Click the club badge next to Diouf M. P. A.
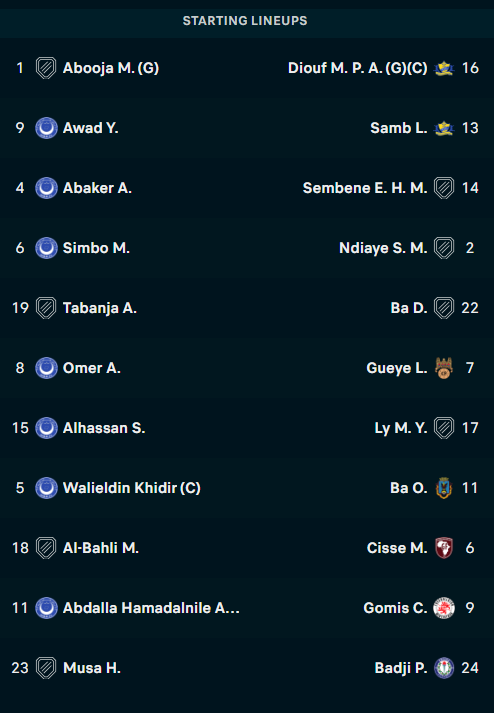The width and height of the screenshot is (494, 713). [x=444, y=68]
